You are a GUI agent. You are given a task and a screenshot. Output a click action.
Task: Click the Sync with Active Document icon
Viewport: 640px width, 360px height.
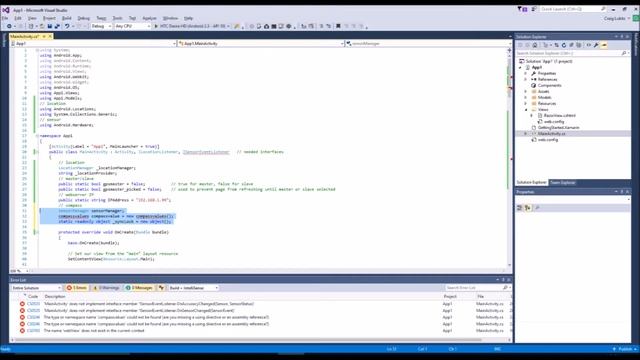pos(556,45)
